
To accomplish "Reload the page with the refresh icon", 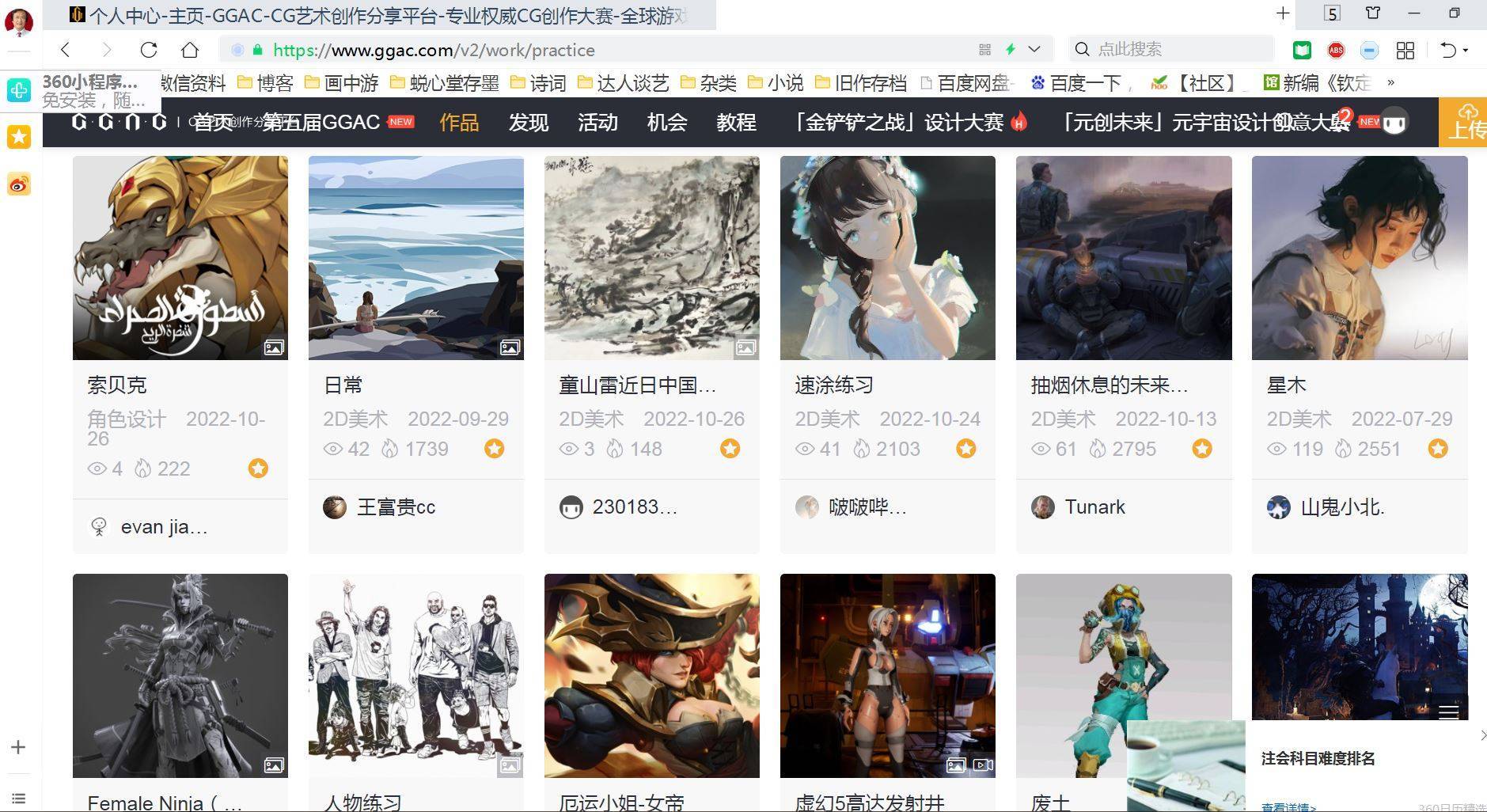I will click(148, 50).
